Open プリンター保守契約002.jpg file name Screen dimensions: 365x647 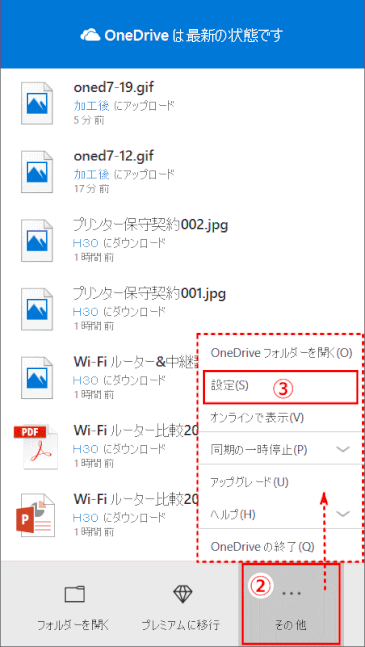tap(151, 225)
